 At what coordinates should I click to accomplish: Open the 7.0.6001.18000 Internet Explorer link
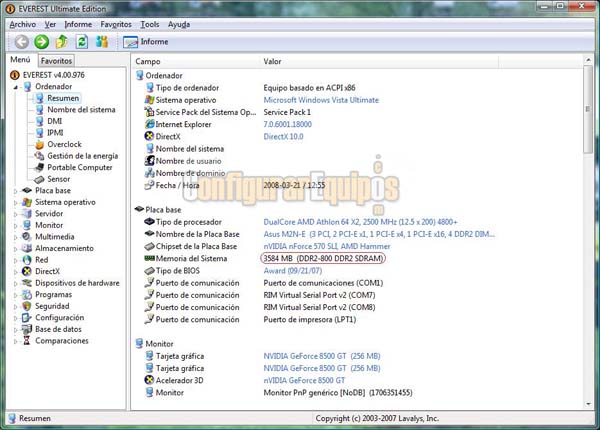(x=287, y=124)
